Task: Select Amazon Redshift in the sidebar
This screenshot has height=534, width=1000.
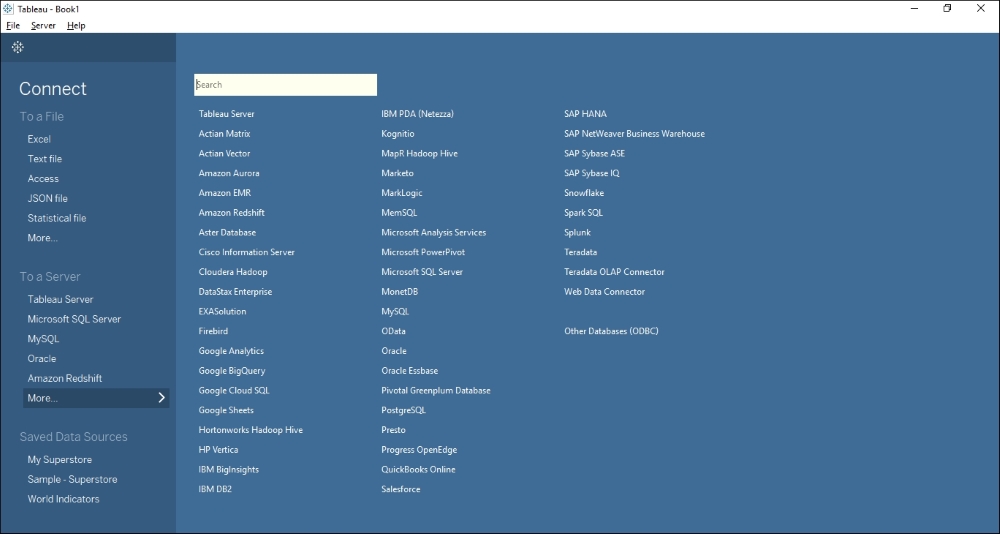Action: (x=64, y=378)
